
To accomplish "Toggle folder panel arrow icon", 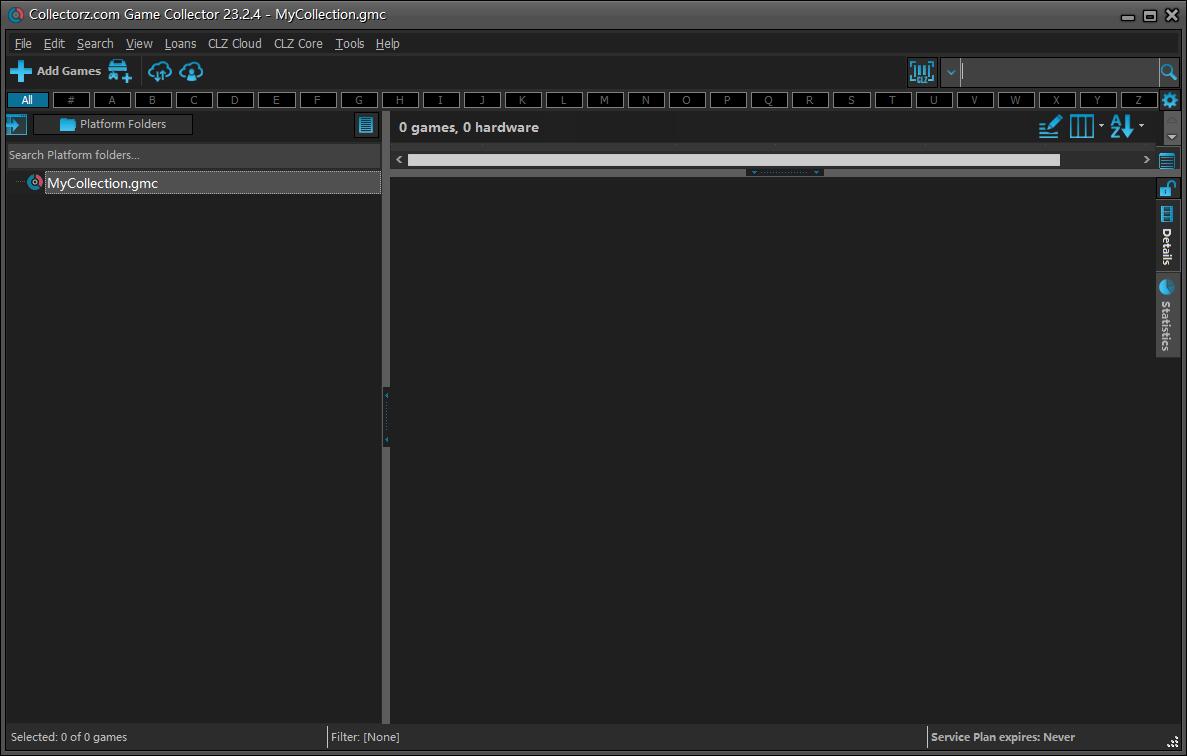I will click(17, 124).
